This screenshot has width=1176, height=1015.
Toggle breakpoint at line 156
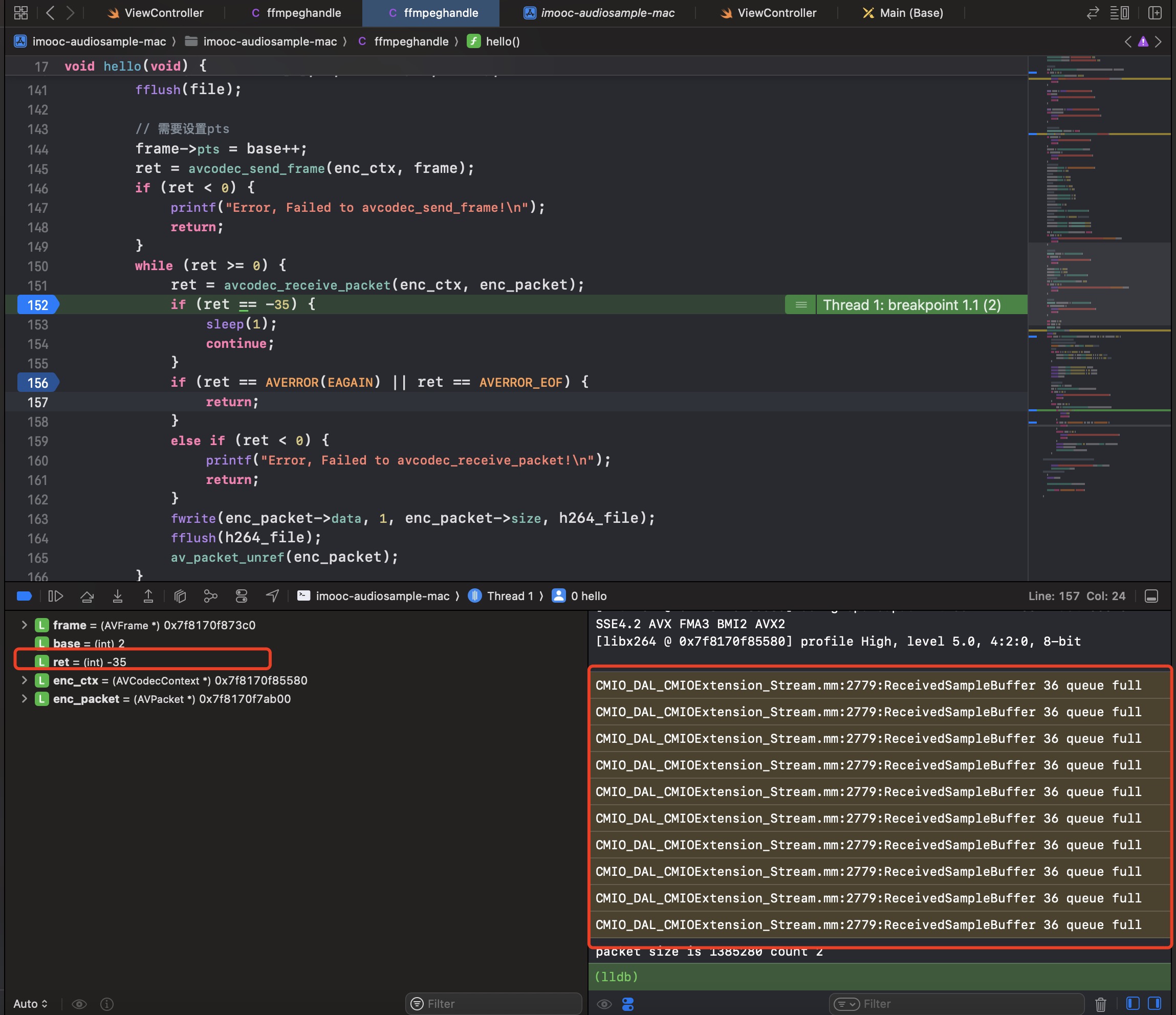tap(37, 382)
